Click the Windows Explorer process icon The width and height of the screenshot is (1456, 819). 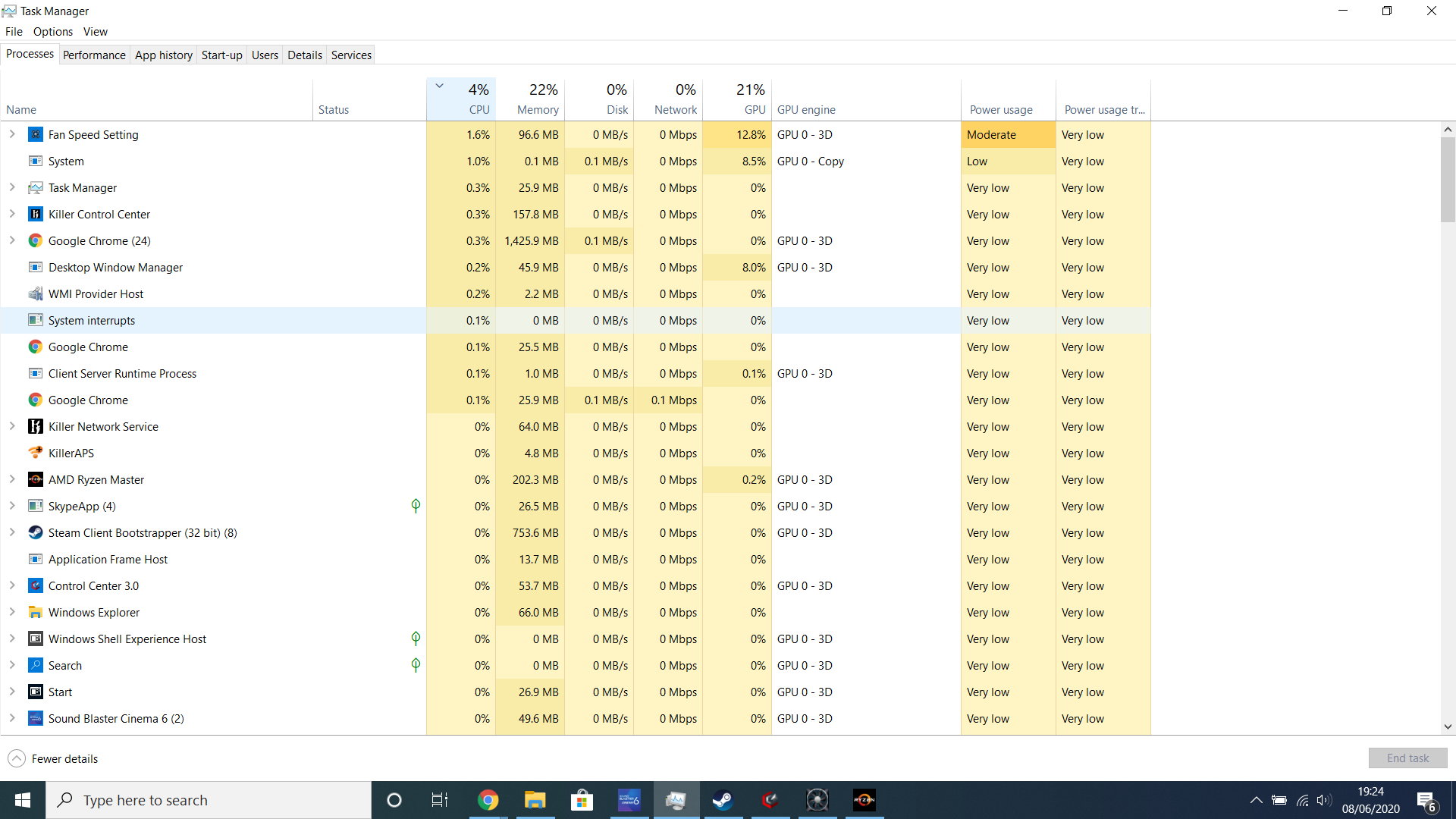(x=36, y=613)
